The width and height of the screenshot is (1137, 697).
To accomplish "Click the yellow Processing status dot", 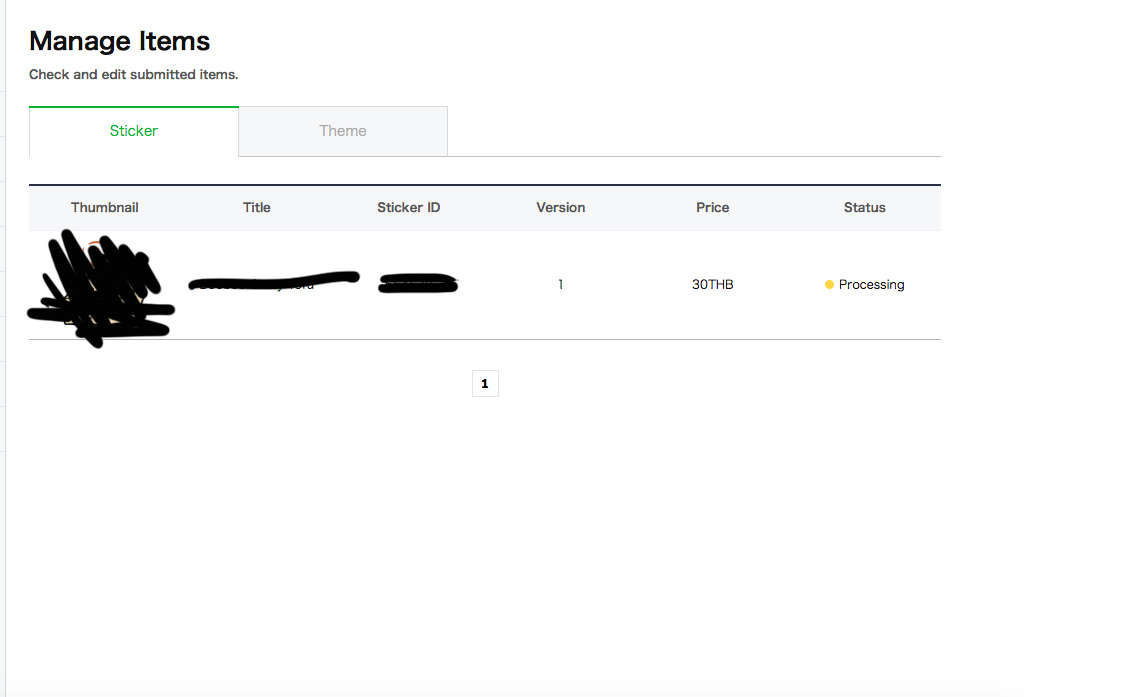I will pyautogui.click(x=829, y=284).
